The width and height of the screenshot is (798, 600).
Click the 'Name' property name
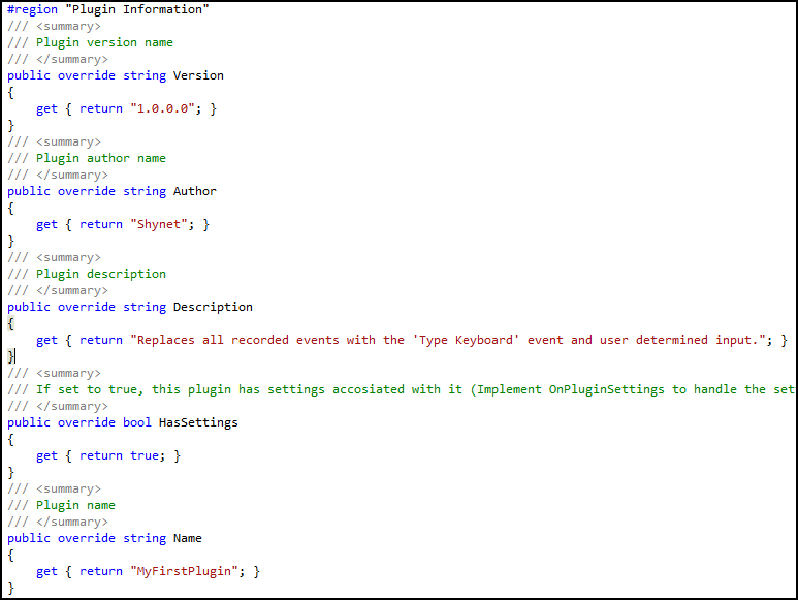[x=187, y=538]
